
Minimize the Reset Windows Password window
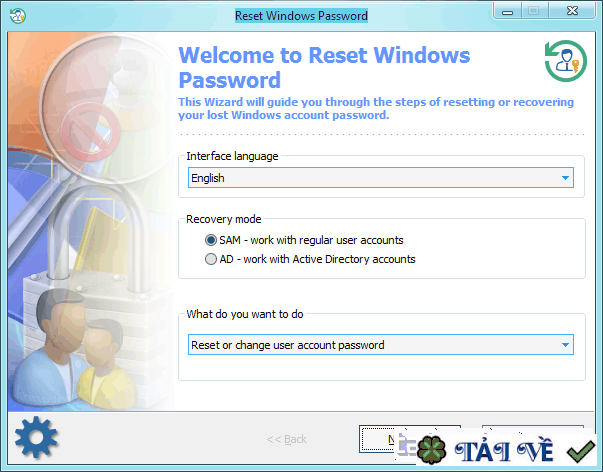(x=507, y=11)
